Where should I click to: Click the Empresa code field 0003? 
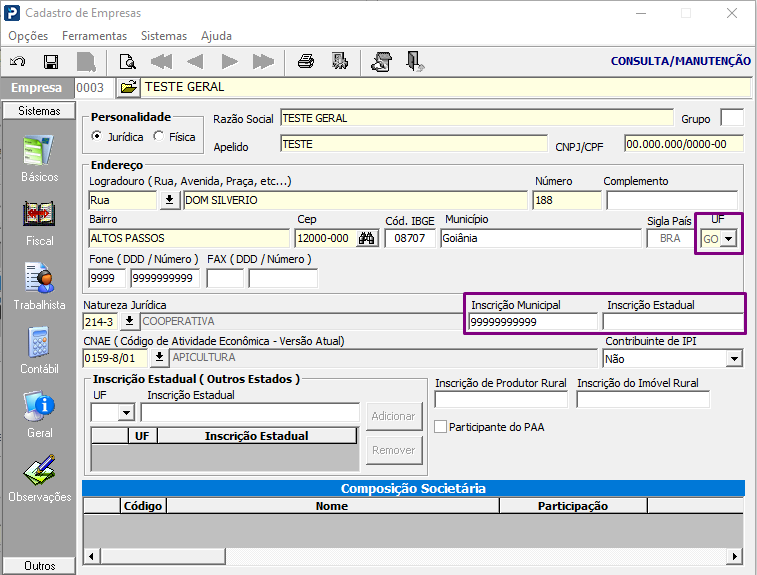tap(94, 87)
